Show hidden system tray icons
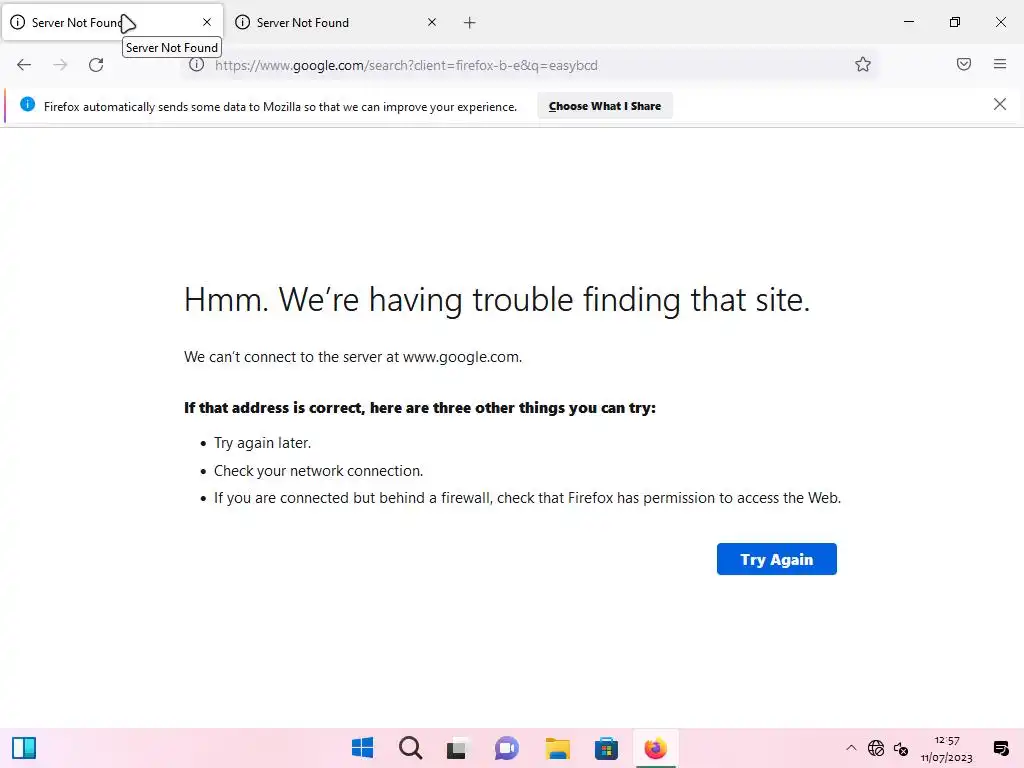The image size is (1024, 768). point(851,748)
